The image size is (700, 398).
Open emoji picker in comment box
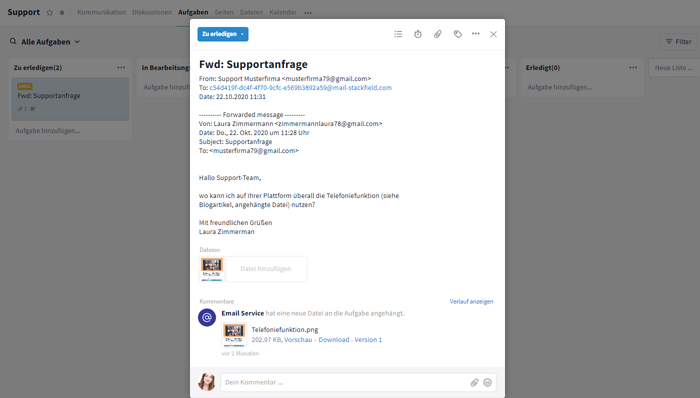click(488, 382)
